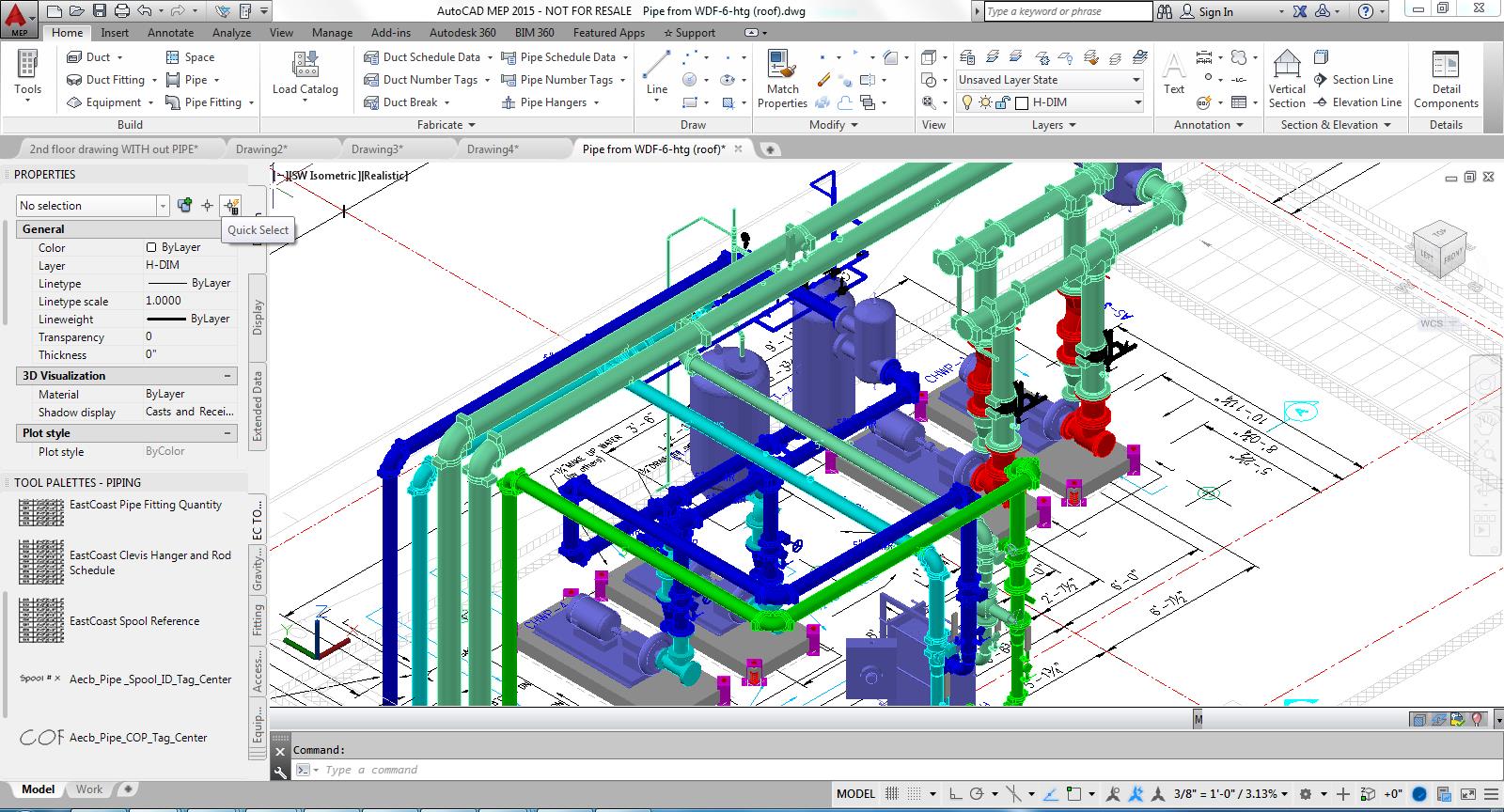Select the Space tool
The width and height of the screenshot is (1504, 812).
pyautogui.click(x=190, y=57)
